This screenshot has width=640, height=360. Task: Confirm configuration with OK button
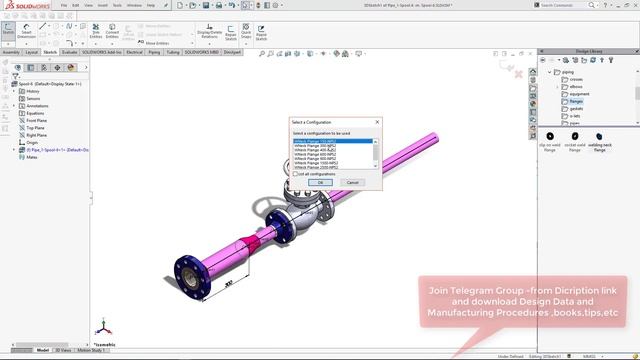320,182
